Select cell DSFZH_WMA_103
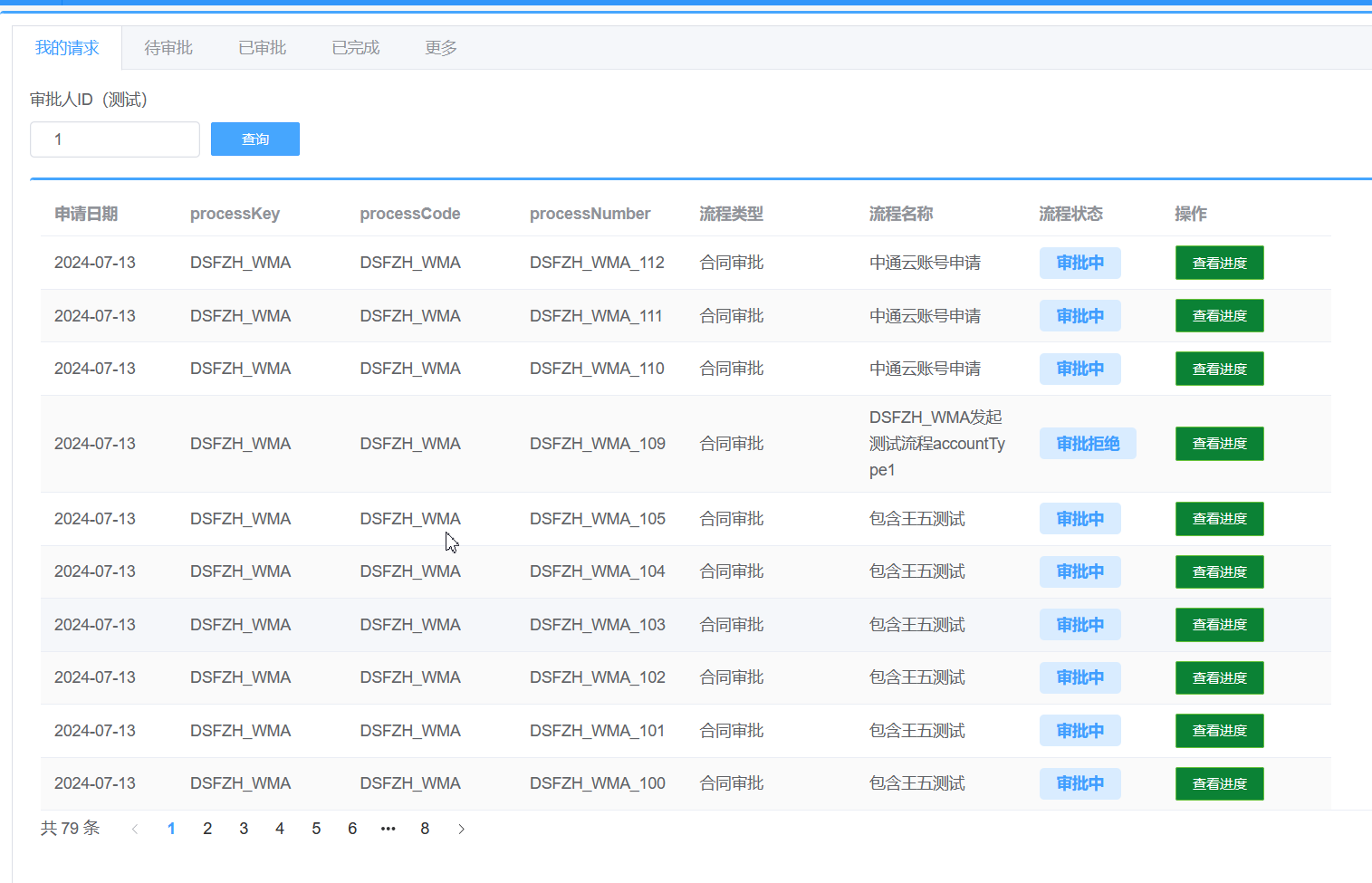Image resolution: width=1372 pixels, height=883 pixels. [598, 625]
